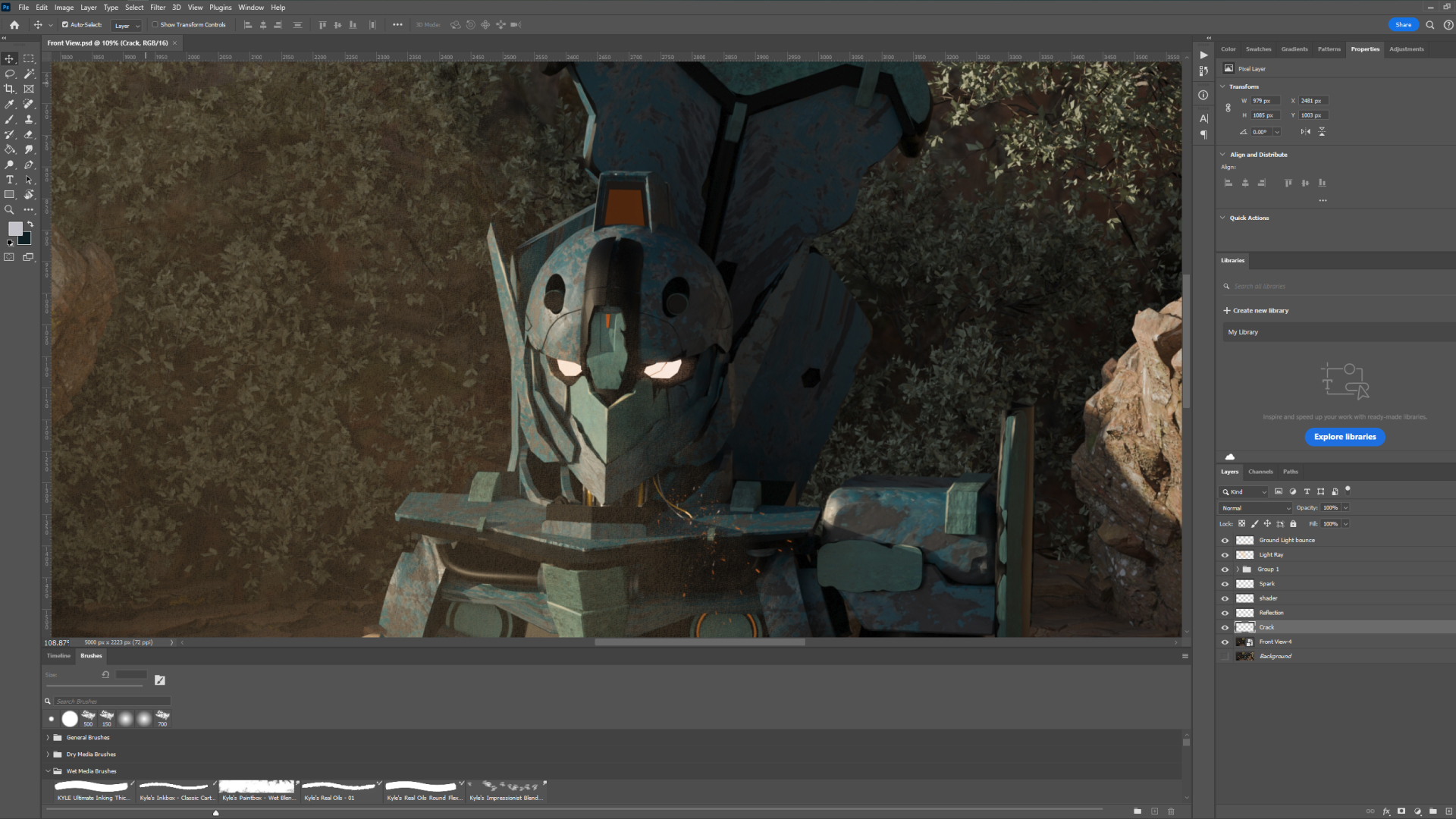This screenshot has width=1456, height=819.
Task: Select the Lasso tool
Action: (x=10, y=74)
